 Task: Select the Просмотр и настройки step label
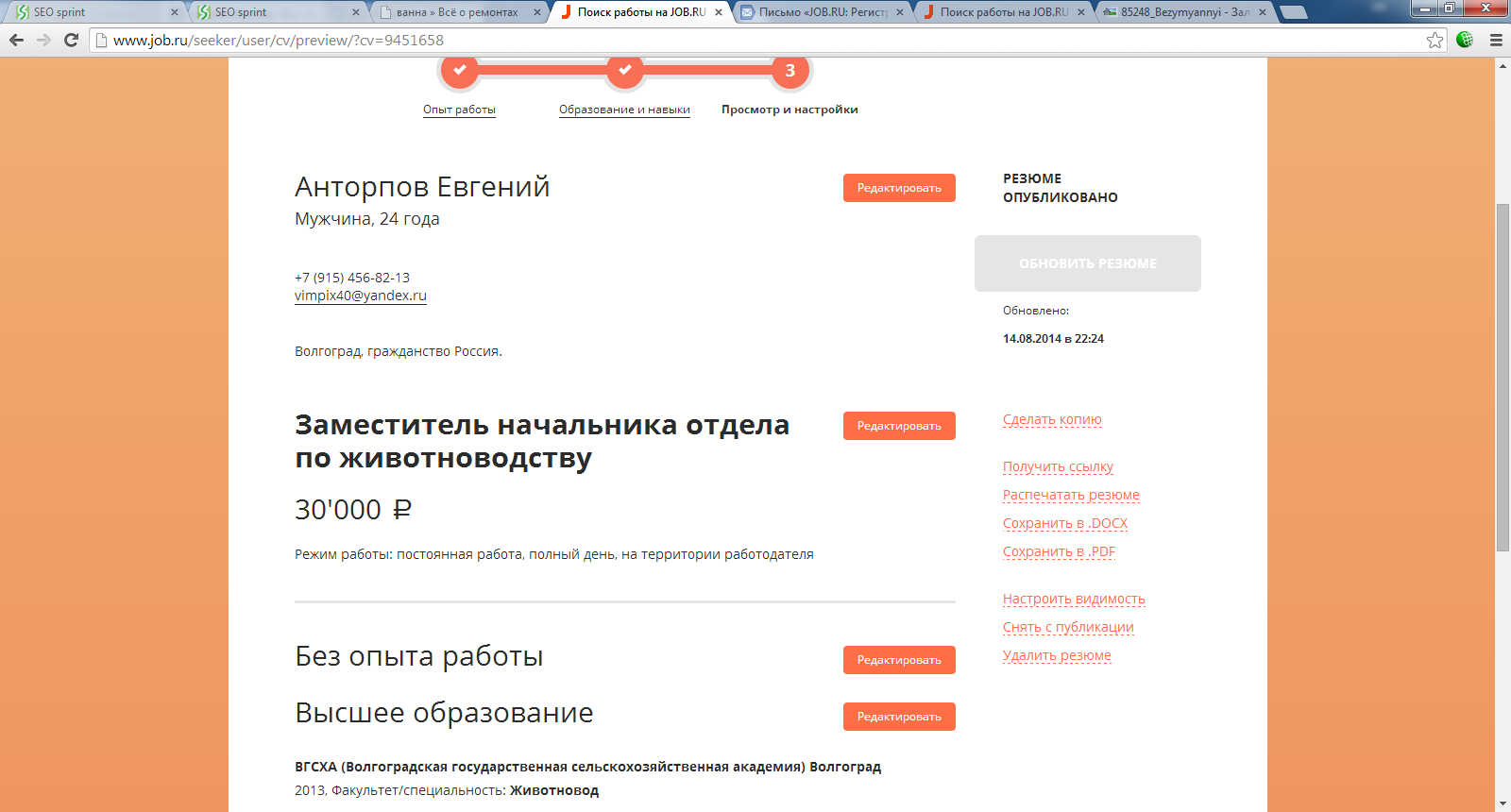pyautogui.click(x=789, y=110)
